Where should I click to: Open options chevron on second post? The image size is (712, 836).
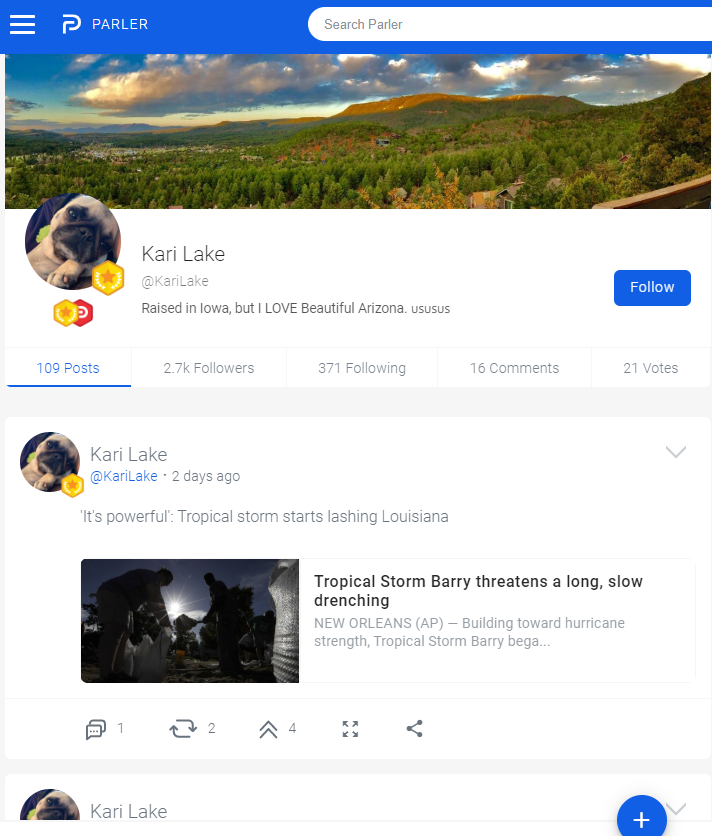pyautogui.click(x=676, y=807)
